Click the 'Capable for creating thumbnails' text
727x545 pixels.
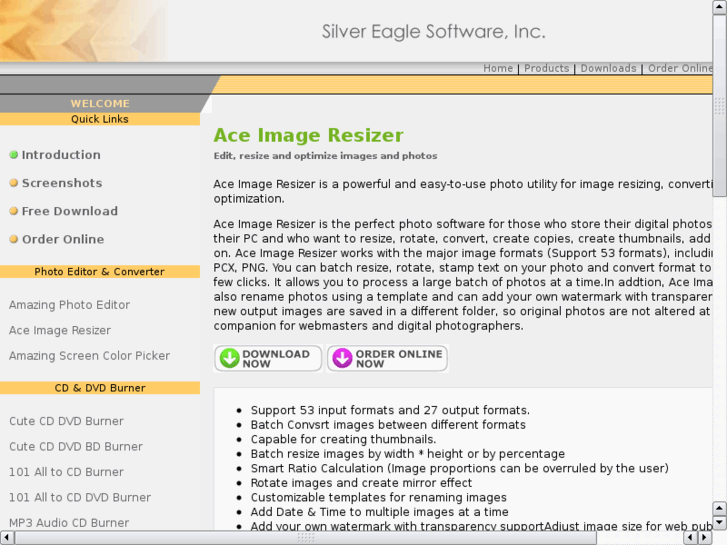pyautogui.click(x=343, y=439)
